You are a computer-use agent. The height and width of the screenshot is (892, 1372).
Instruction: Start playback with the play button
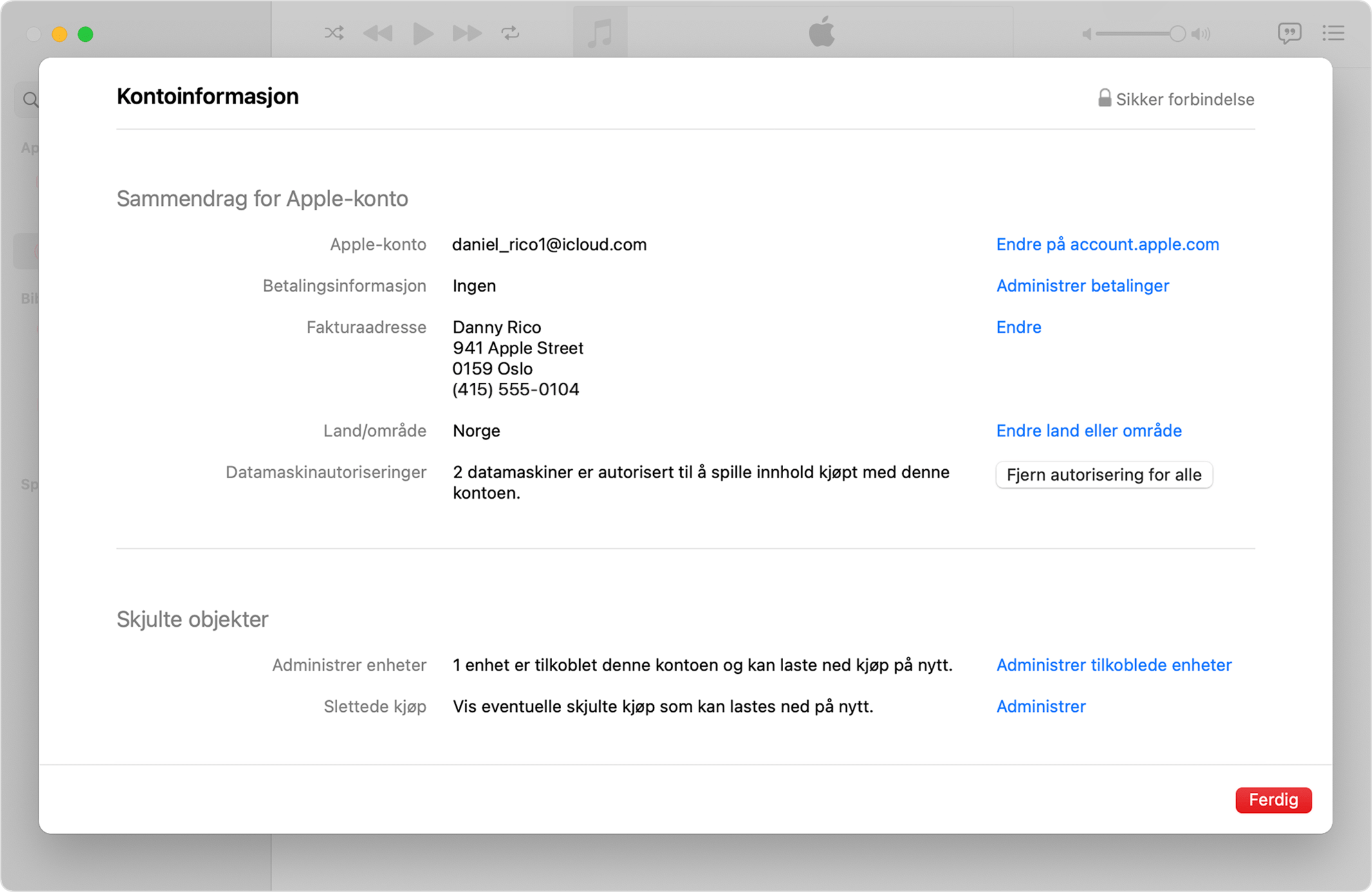[x=422, y=33]
